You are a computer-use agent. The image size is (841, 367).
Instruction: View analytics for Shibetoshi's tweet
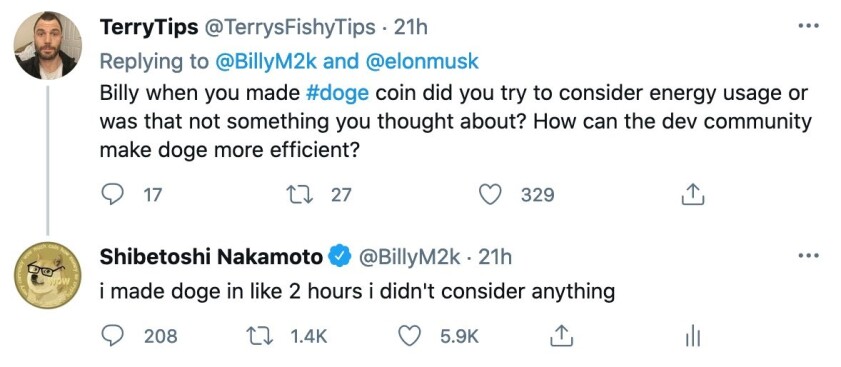pyautogui.click(x=692, y=337)
